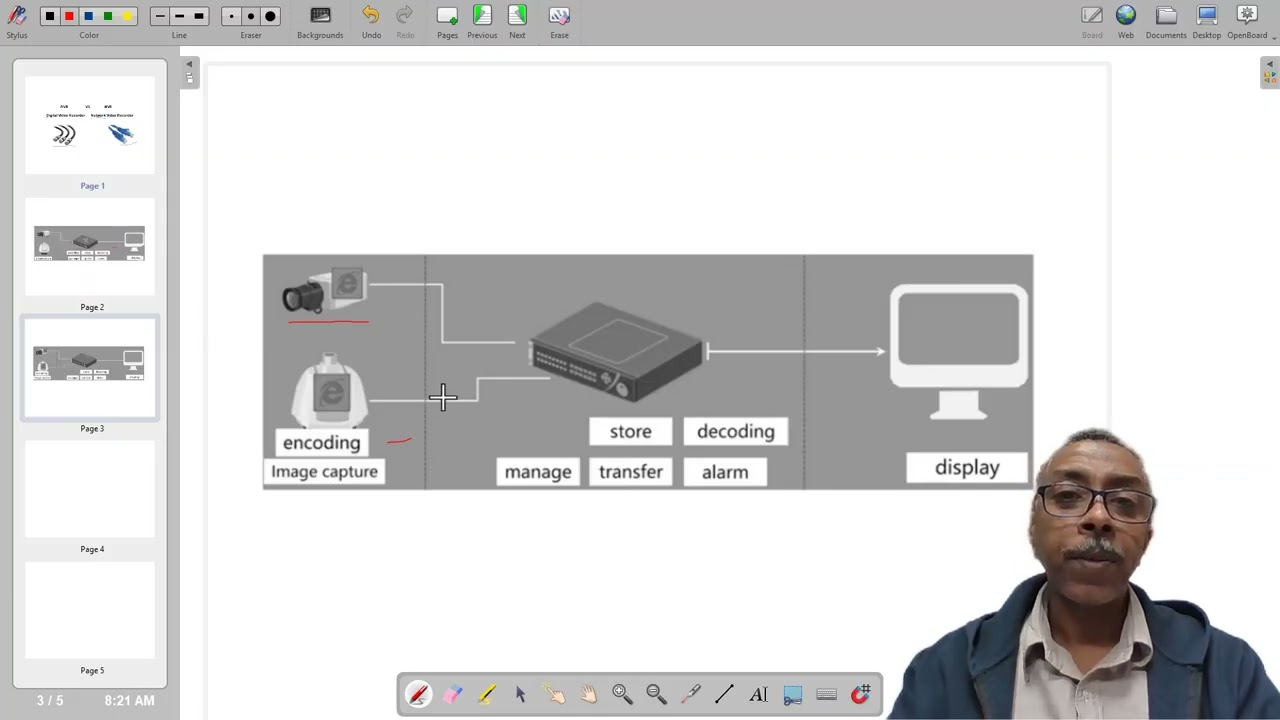Screen dimensions: 1280x720
Task: Click the 'encoding' label in diagram
Action: pos(321,443)
